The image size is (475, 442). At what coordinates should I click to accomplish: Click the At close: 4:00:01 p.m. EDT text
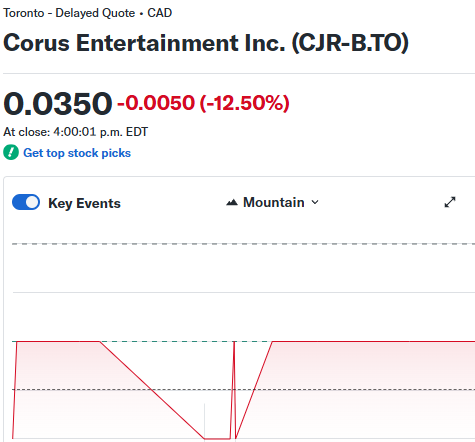coord(76,132)
